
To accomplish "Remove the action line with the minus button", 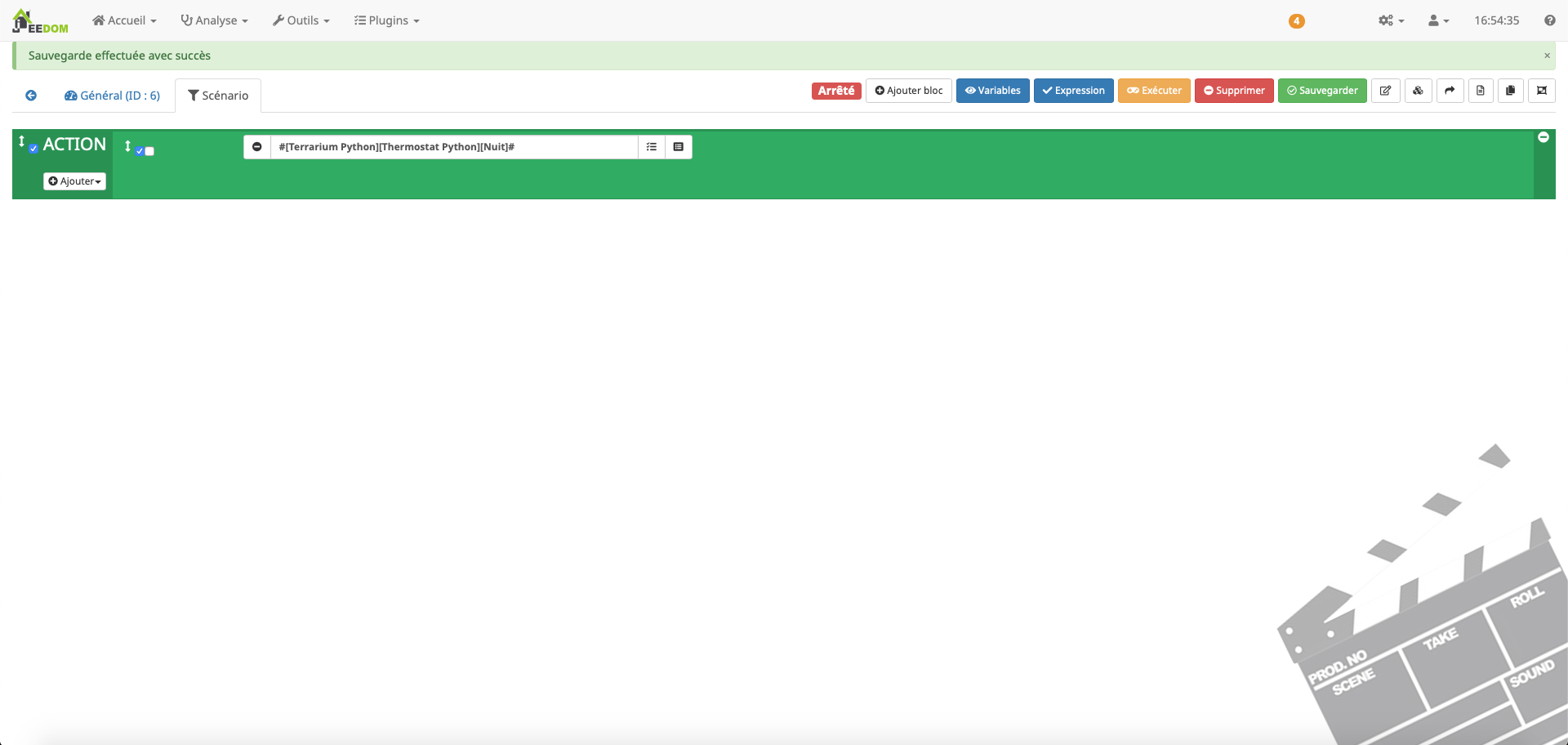I will [257, 147].
